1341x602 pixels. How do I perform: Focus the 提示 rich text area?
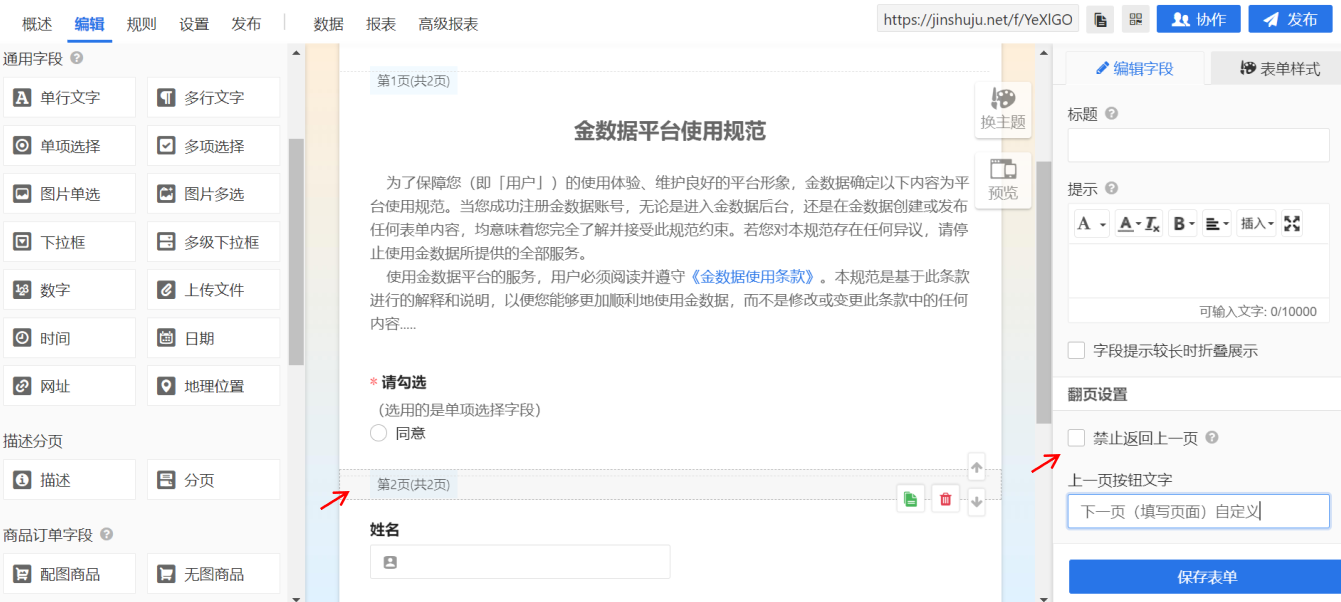[x=1199, y=270]
